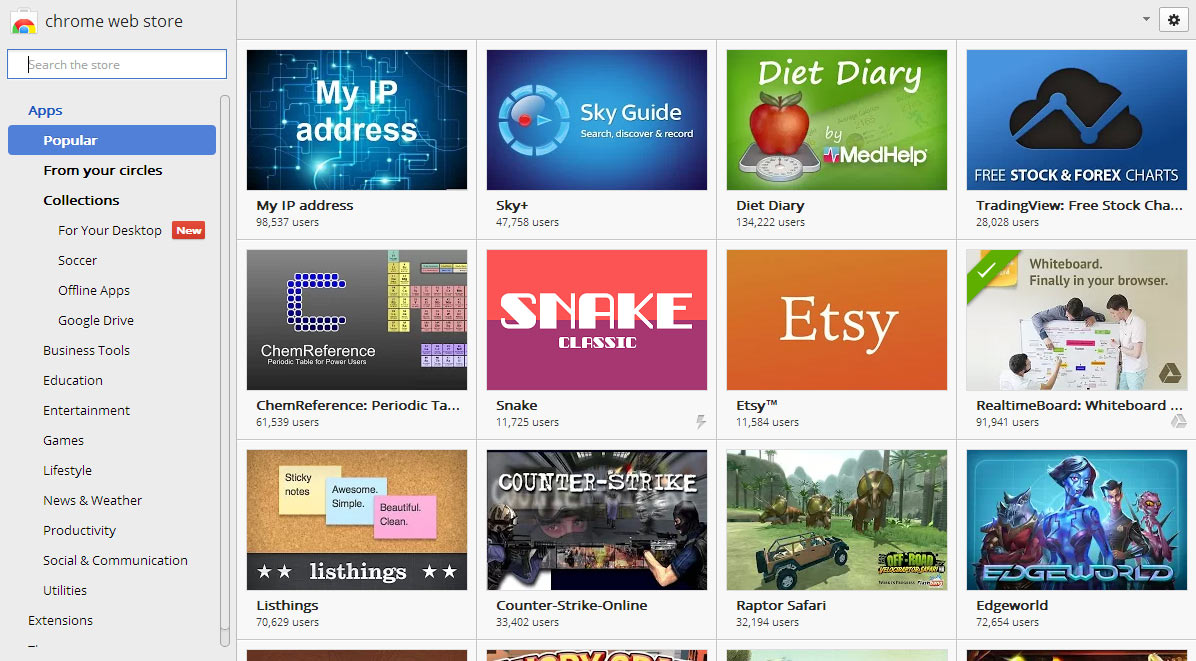Focus the Search the store field

(117, 64)
